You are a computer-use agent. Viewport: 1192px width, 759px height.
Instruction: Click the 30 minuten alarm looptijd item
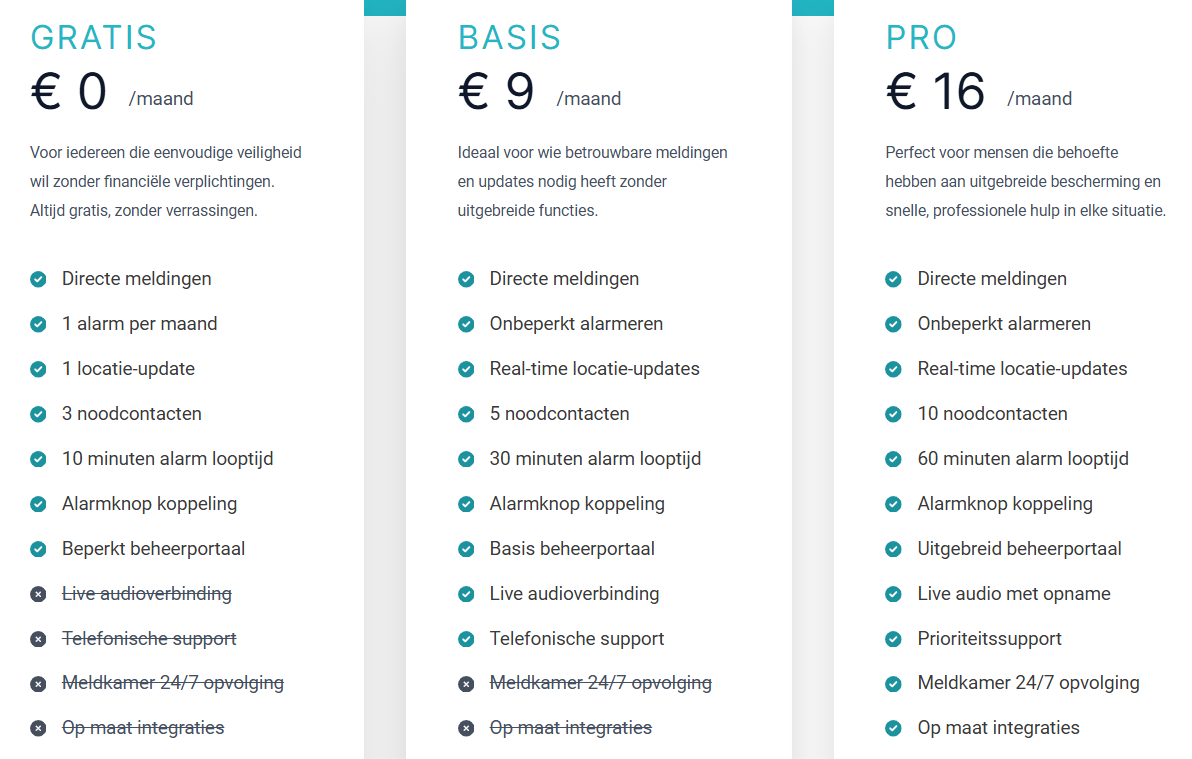(595, 459)
